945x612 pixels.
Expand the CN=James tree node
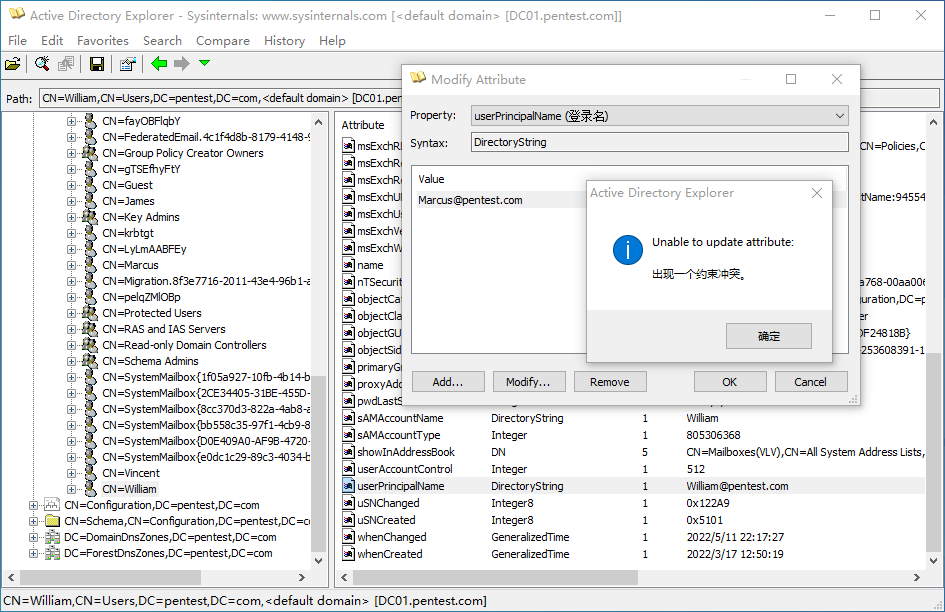tap(71, 201)
